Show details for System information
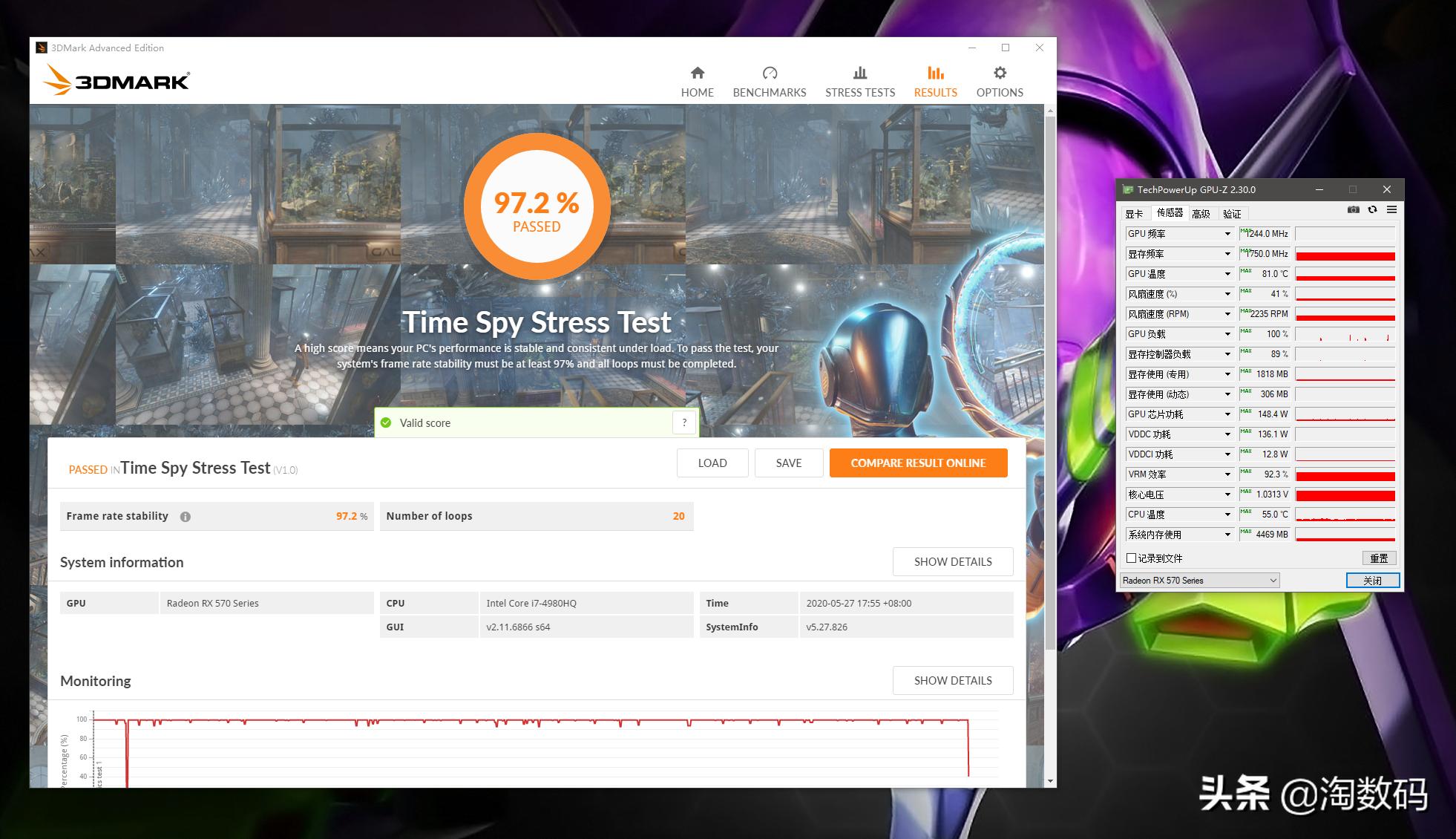The image size is (1456, 839). click(952, 561)
